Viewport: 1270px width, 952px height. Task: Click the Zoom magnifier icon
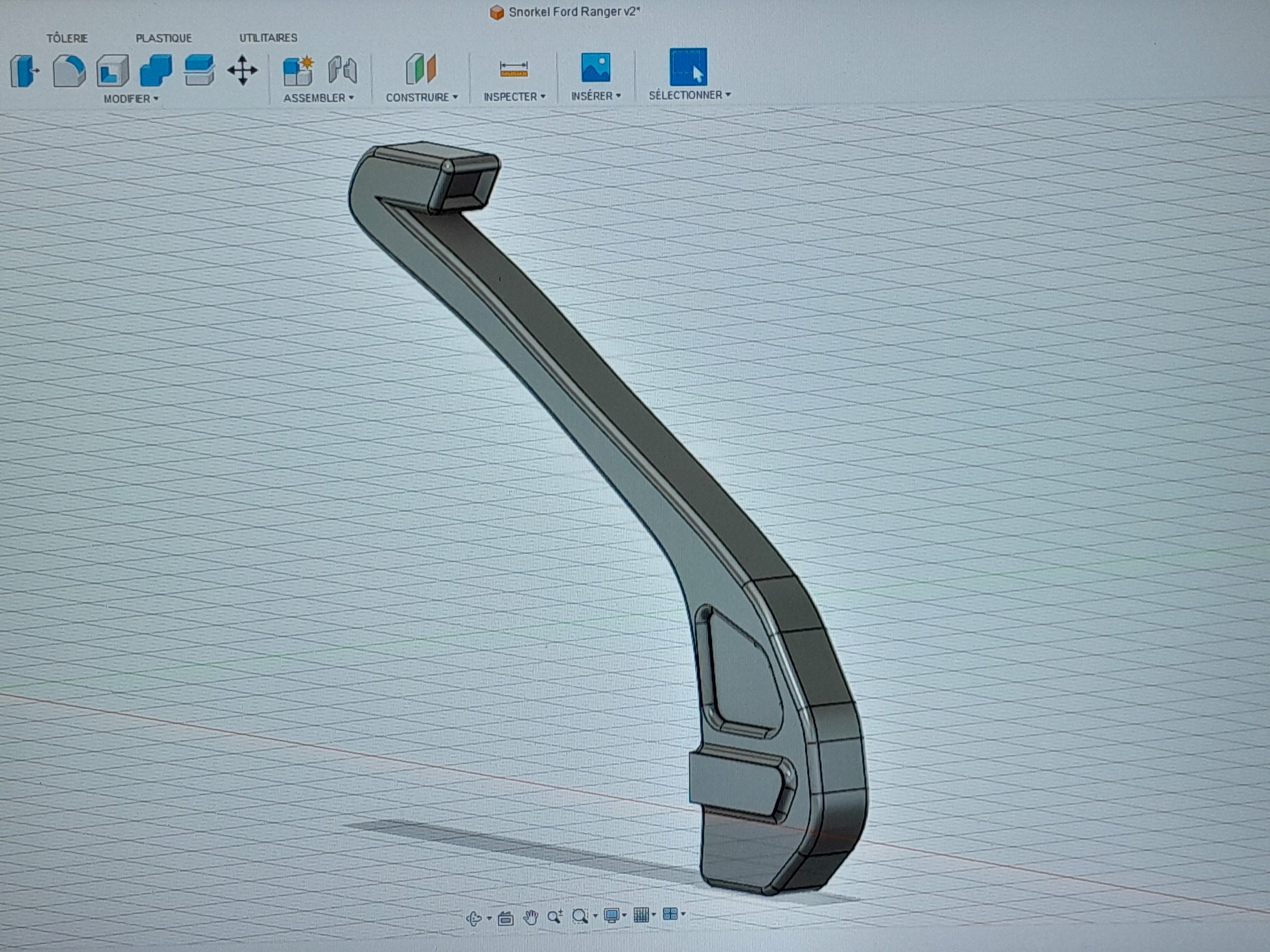click(555, 917)
